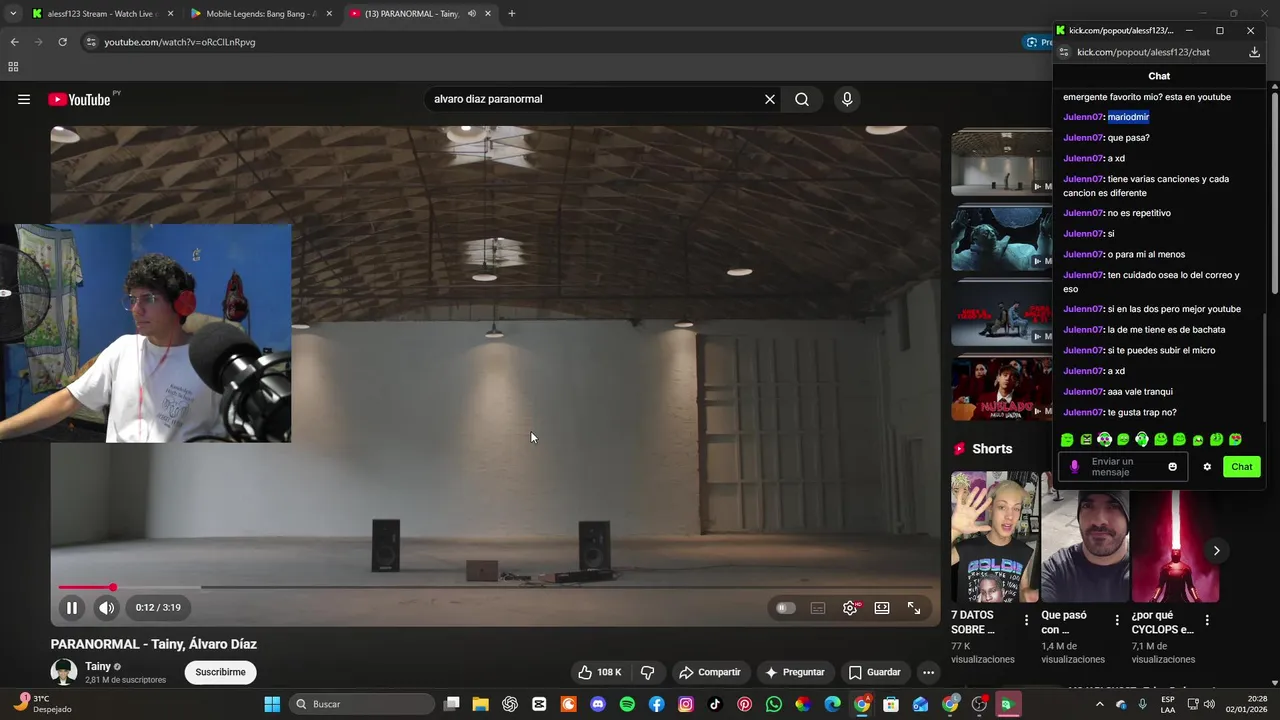
Task: Open options for Que pasó con short
Action: click(x=1117, y=621)
